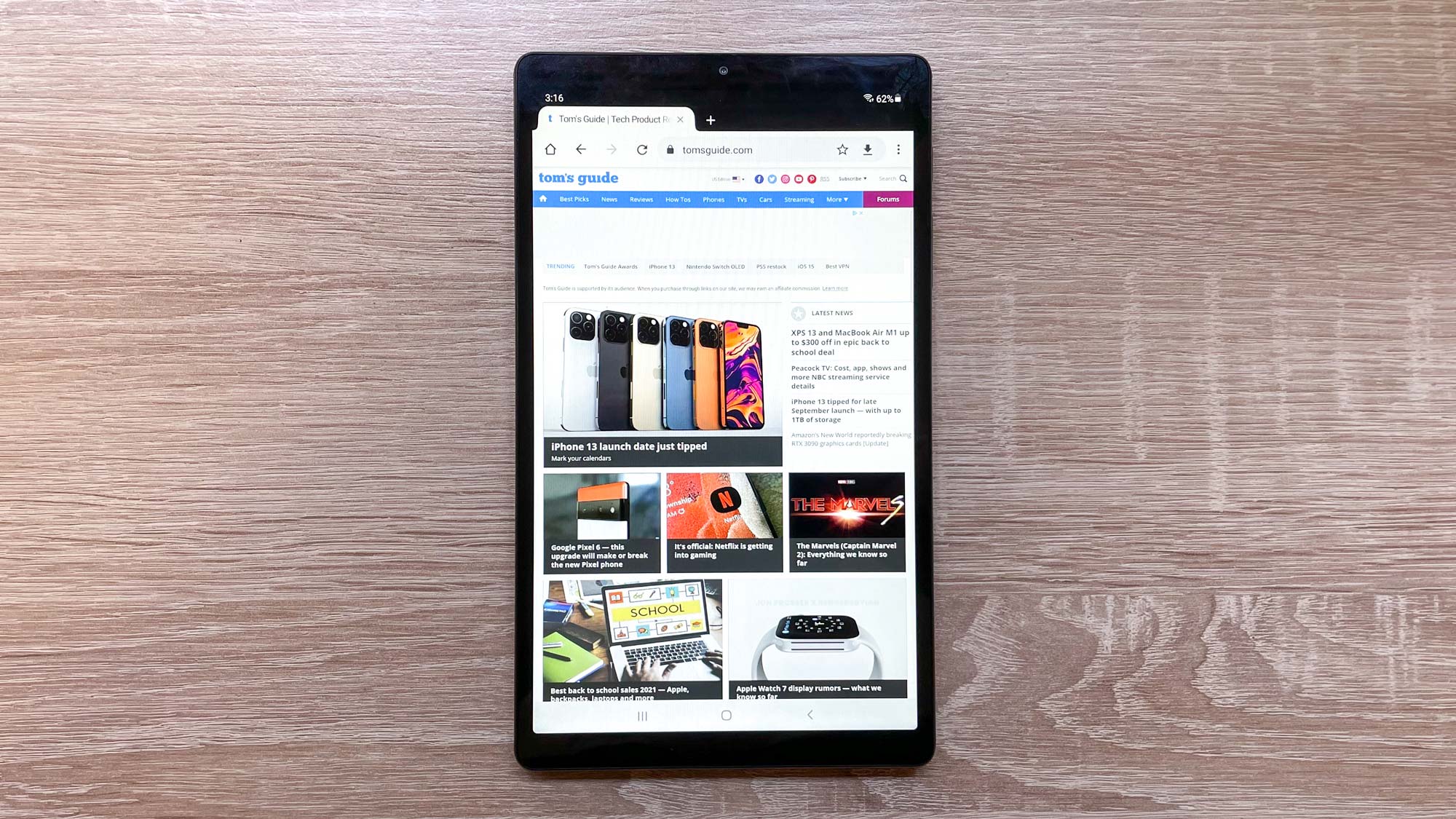Screen dimensions: 1456x819
Task: Click the browser forward arrow icon
Action: [612, 149]
